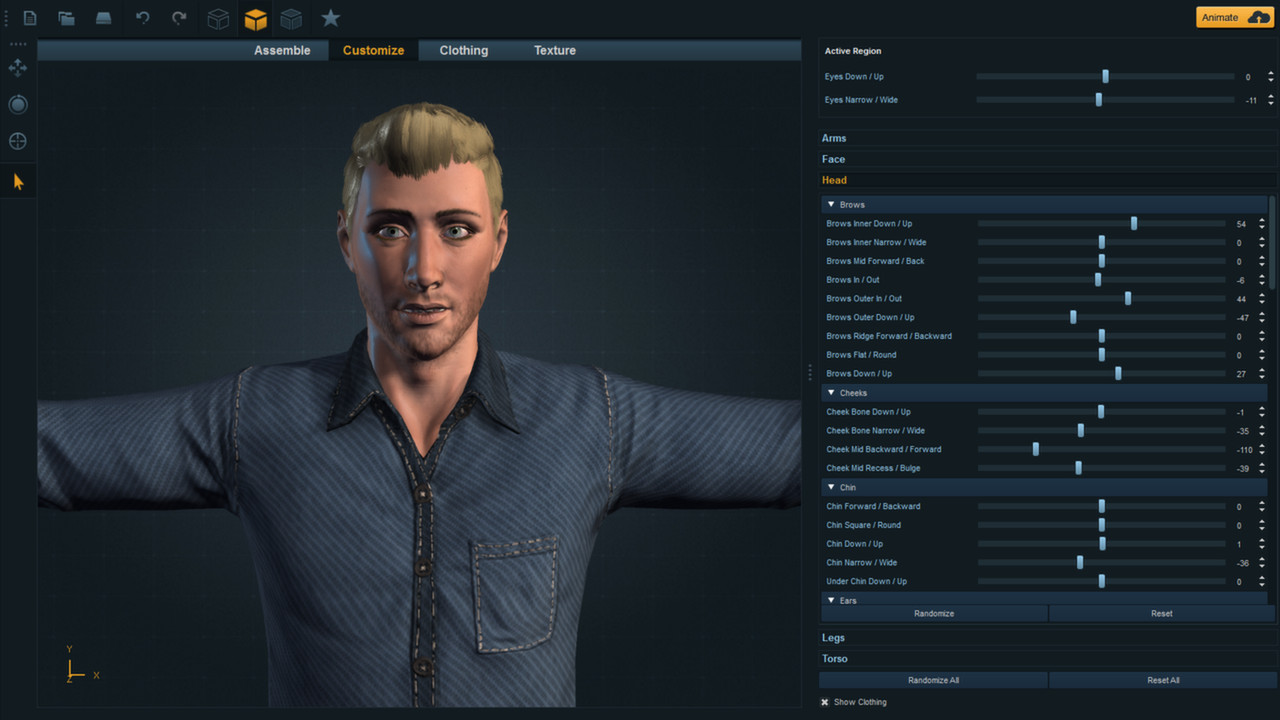The width and height of the screenshot is (1280, 720).
Task: Switch to the Clothing tab
Action: (x=463, y=50)
